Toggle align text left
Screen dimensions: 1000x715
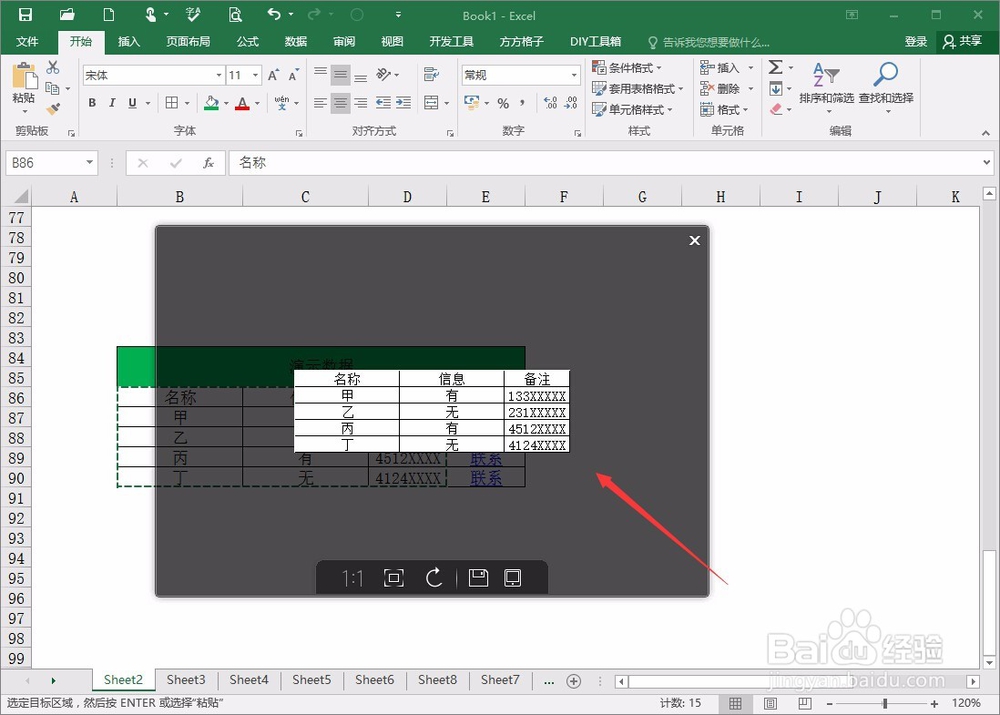pyautogui.click(x=320, y=103)
